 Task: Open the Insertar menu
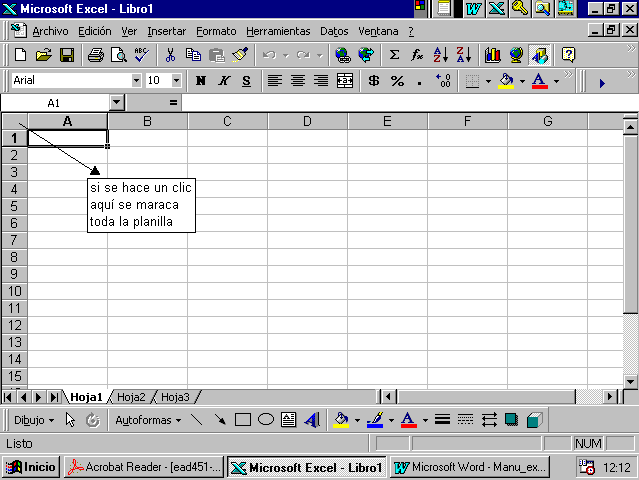point(166,31)
